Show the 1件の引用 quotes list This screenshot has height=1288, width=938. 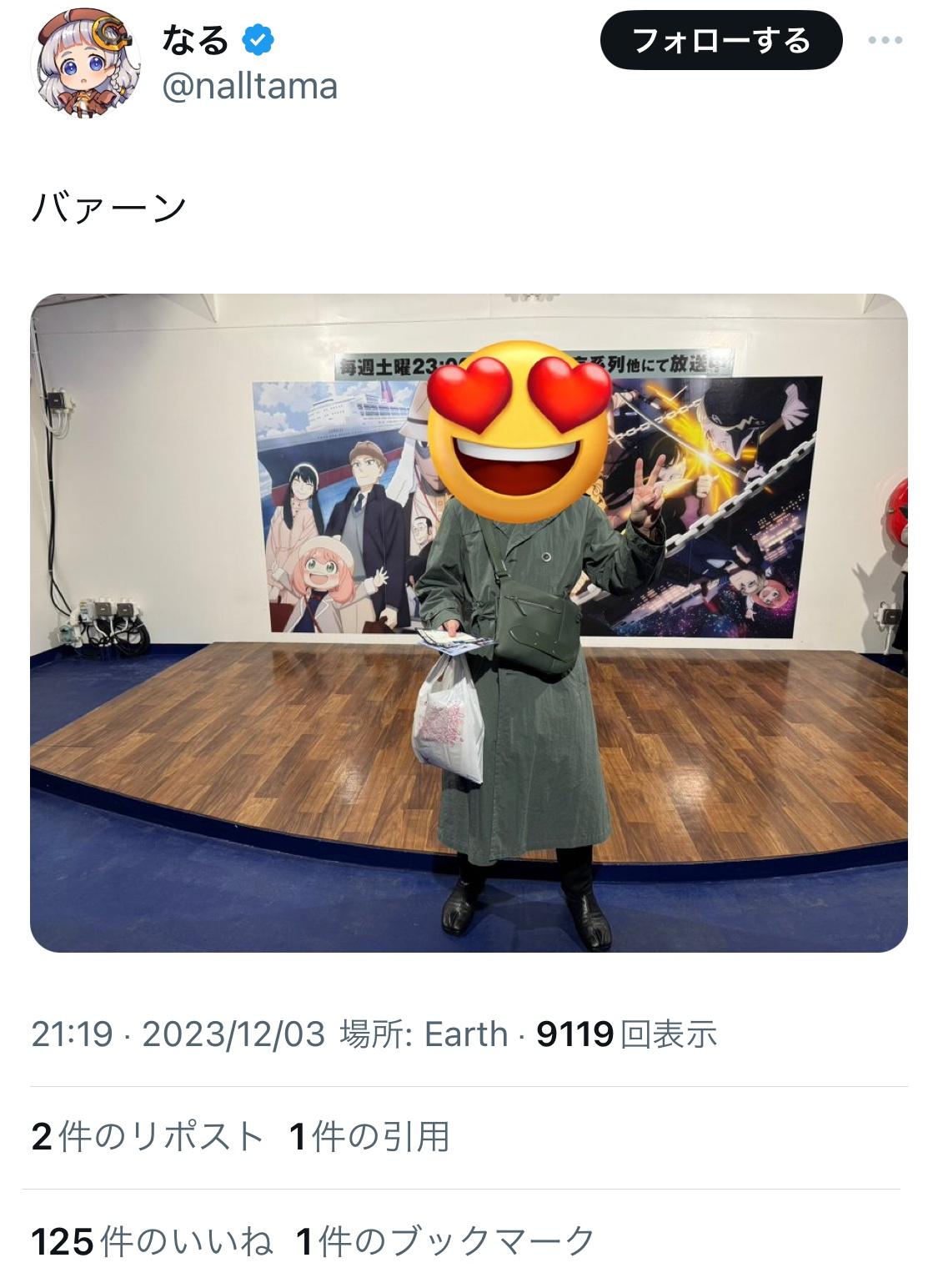pyautogui.click(x=369, y=1137)
